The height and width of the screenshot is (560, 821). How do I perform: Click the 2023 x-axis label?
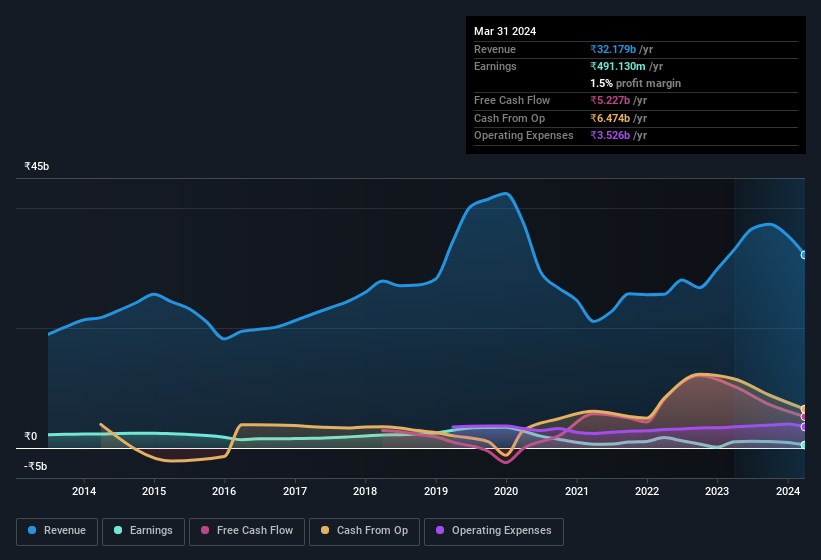tap(717, 491)
